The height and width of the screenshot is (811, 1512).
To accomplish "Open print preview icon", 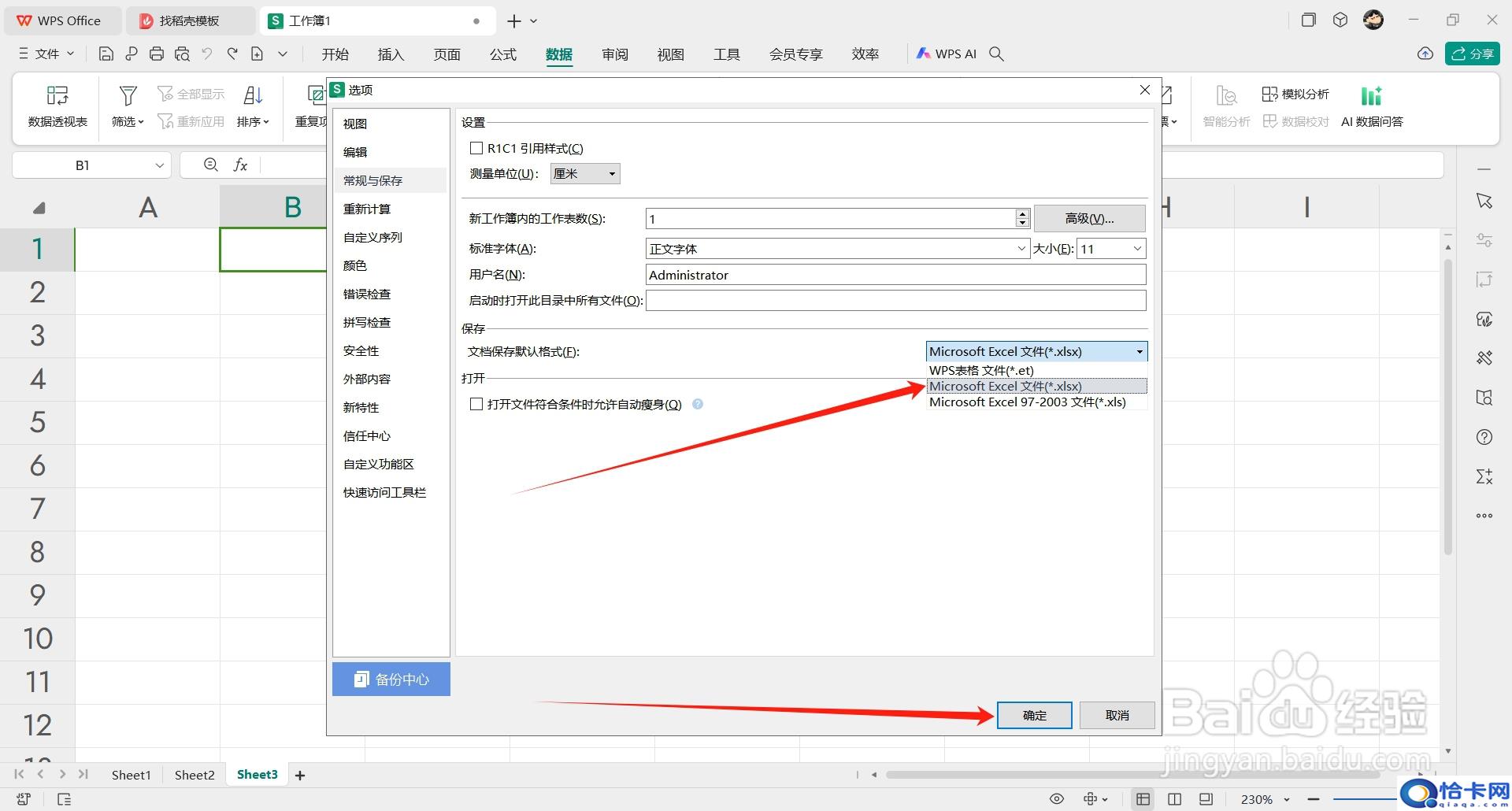I will click(x=182, y=54).
